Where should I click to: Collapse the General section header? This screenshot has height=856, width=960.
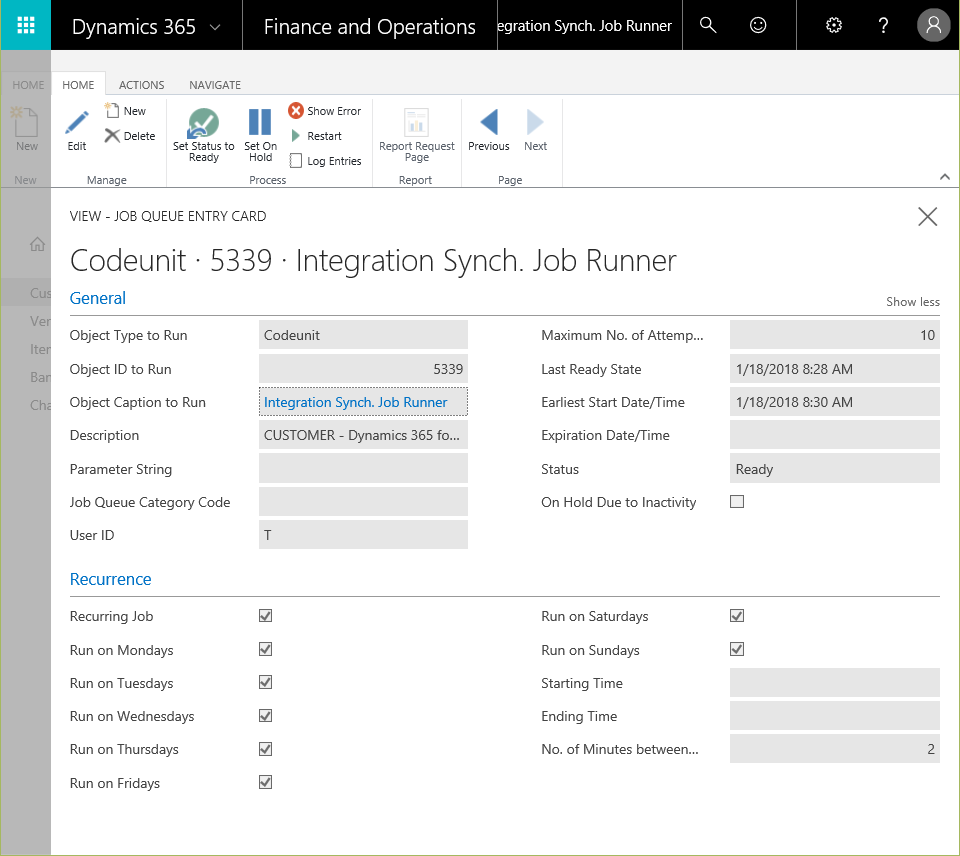tap(98, 298)
